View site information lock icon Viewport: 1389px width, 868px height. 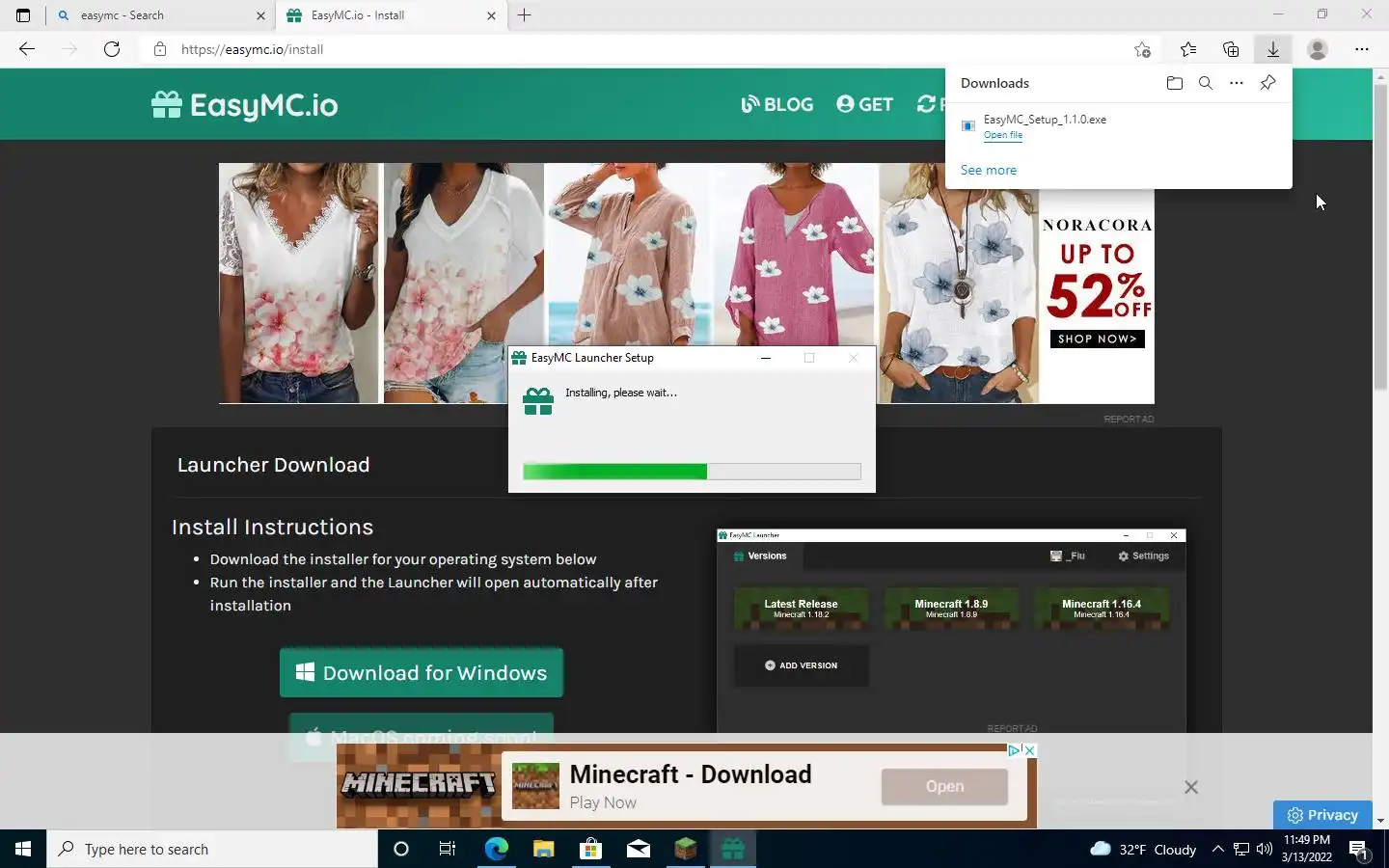[160, 49]
